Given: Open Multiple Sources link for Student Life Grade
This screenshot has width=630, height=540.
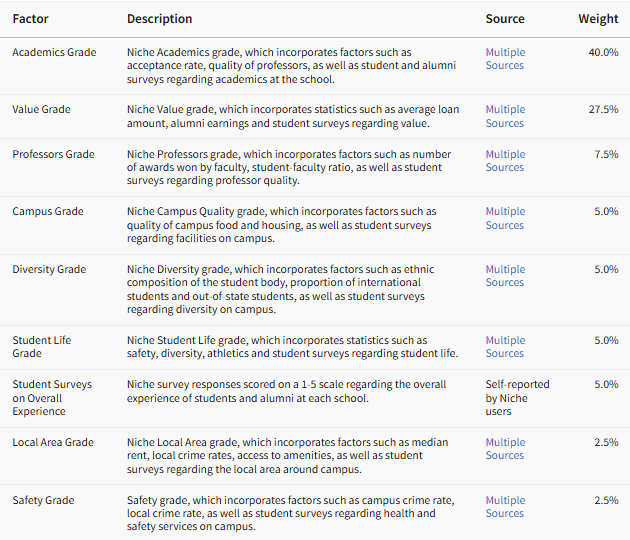Looking at the screenshot, I should [x=505, y=347].
